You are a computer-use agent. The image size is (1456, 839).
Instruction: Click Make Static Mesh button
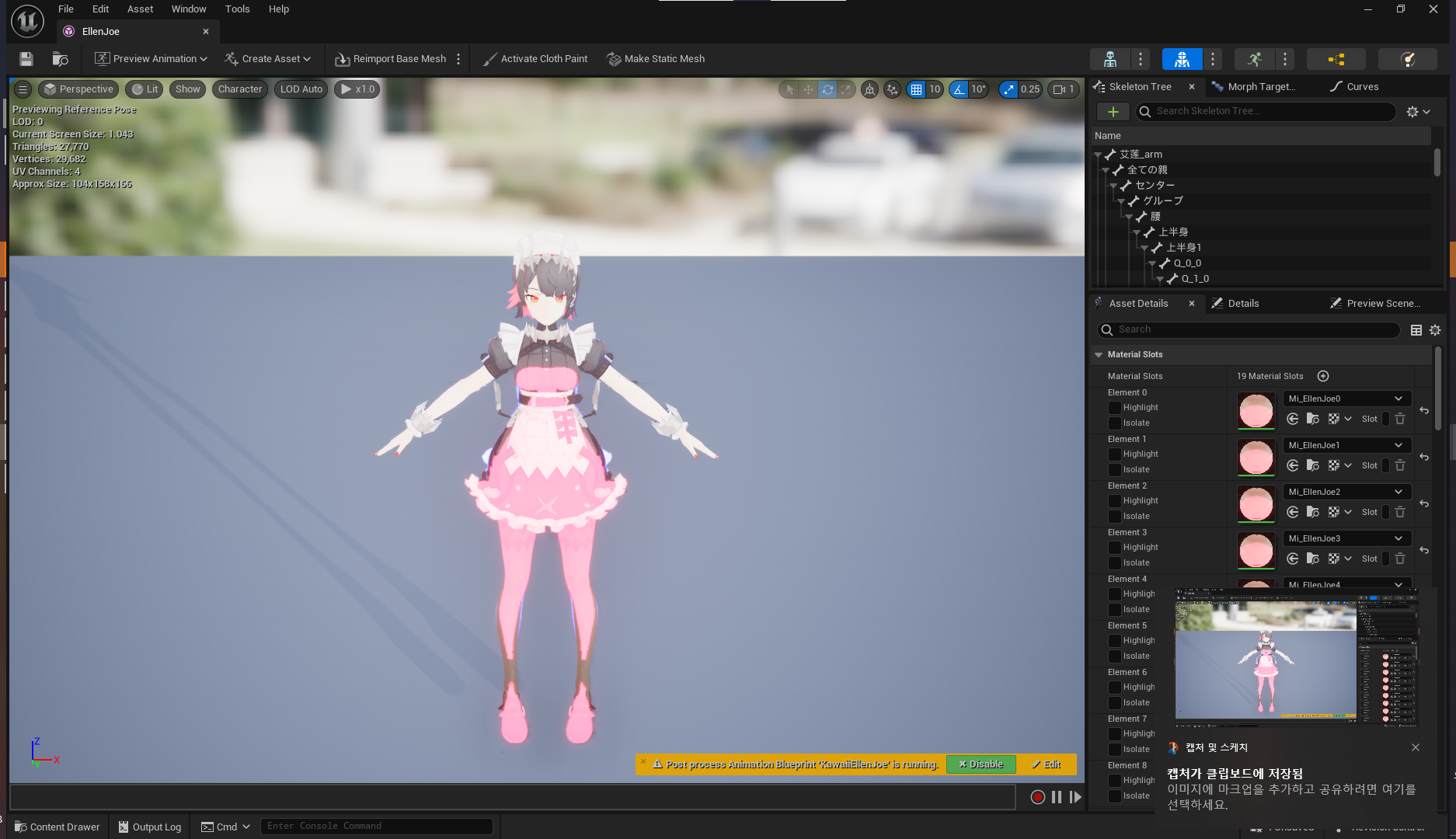click(656, 59)
